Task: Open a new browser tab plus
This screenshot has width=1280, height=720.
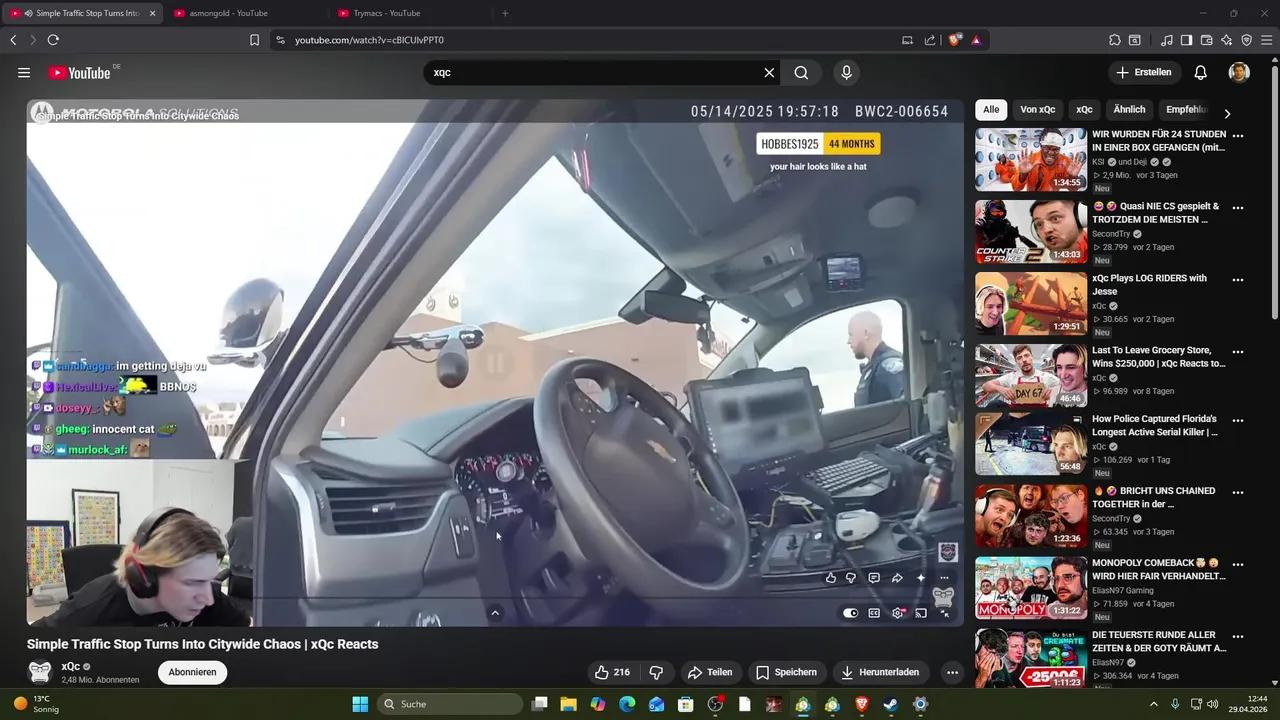Action: point(505,13)
